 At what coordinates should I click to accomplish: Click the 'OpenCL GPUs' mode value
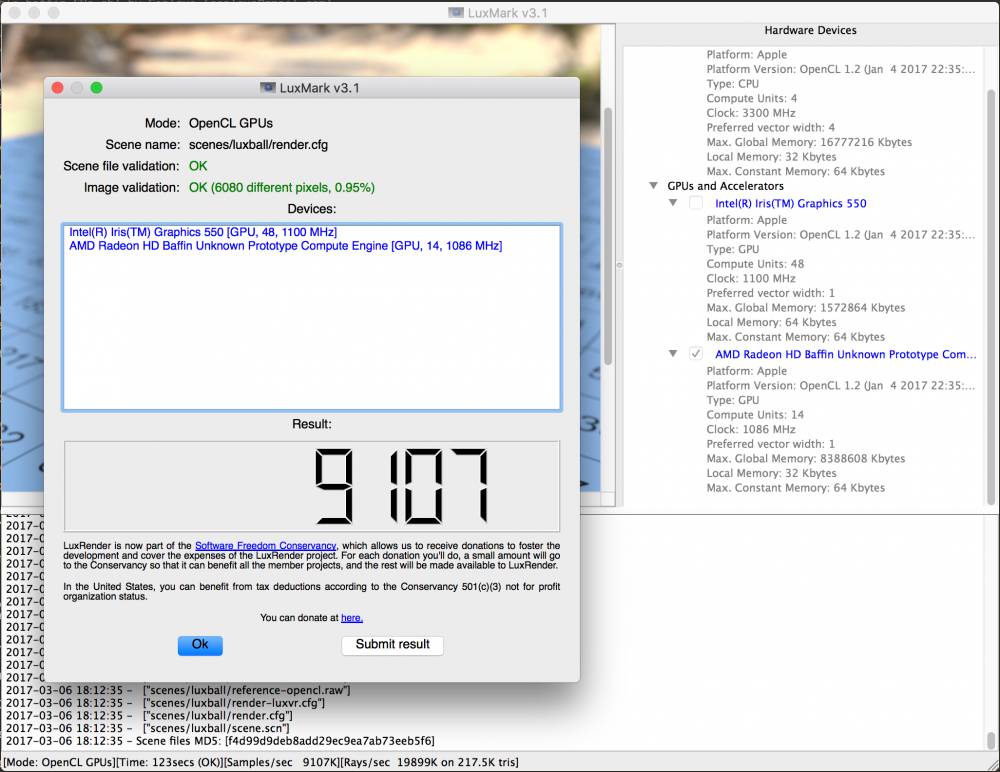(231, 123)
